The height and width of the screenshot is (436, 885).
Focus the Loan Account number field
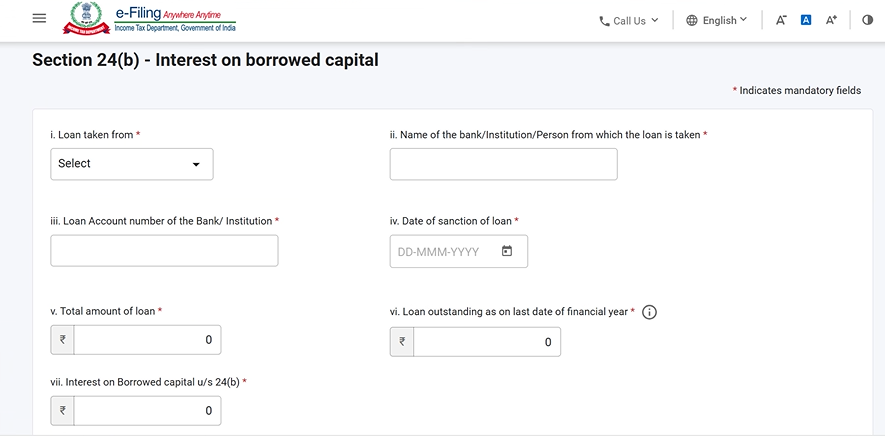pos(164,251)
